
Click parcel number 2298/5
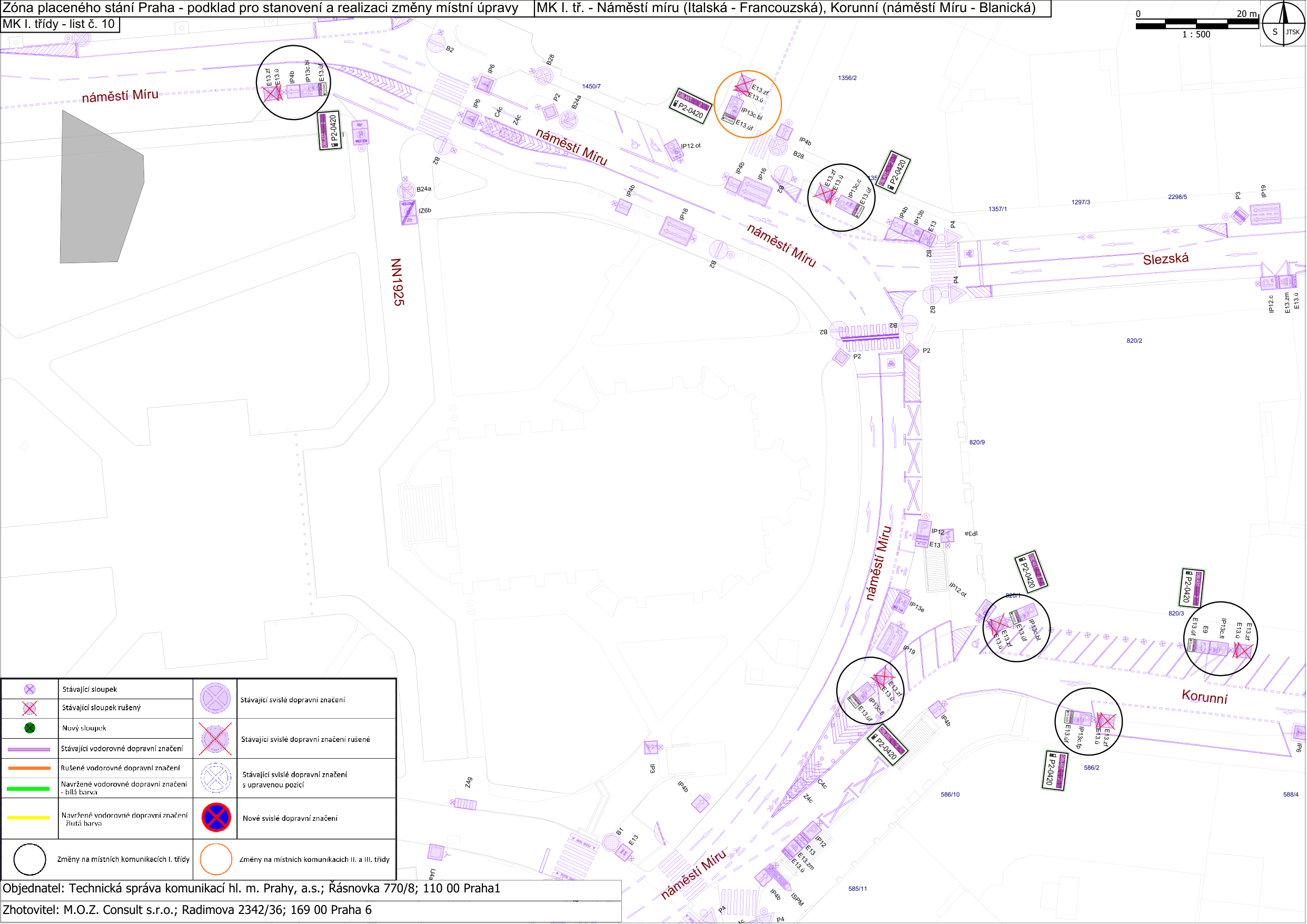tap(1178, 197)
